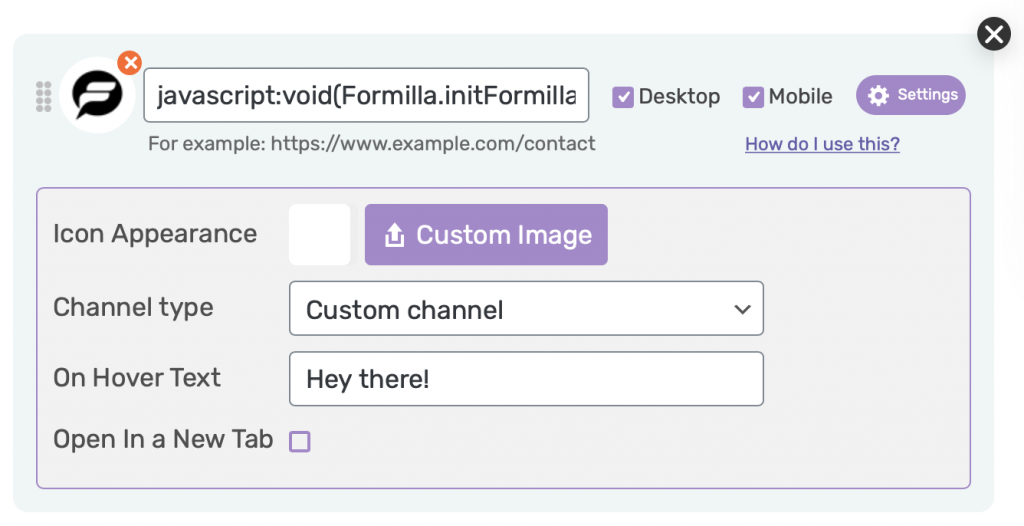Click the "Open In a New Tab" label
Image resolution: width=1024 pixels, height=526 pixels.
click(163, 439)
